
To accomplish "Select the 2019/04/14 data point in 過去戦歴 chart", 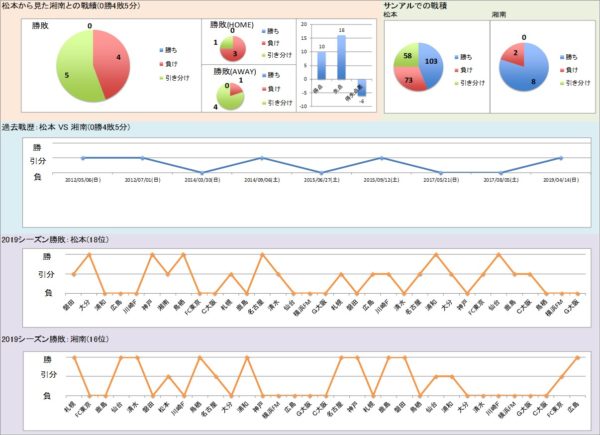I will (561, 158).
